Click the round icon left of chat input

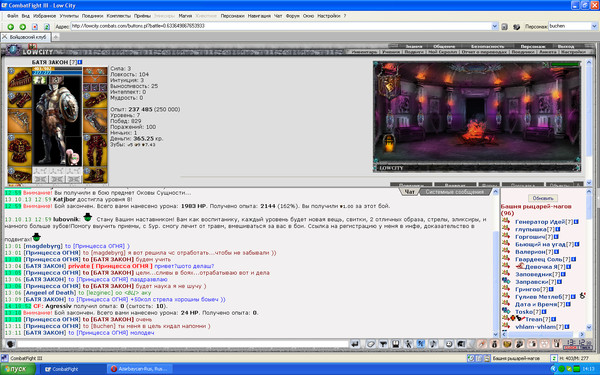pyautogui.click(x=10, y=344)
